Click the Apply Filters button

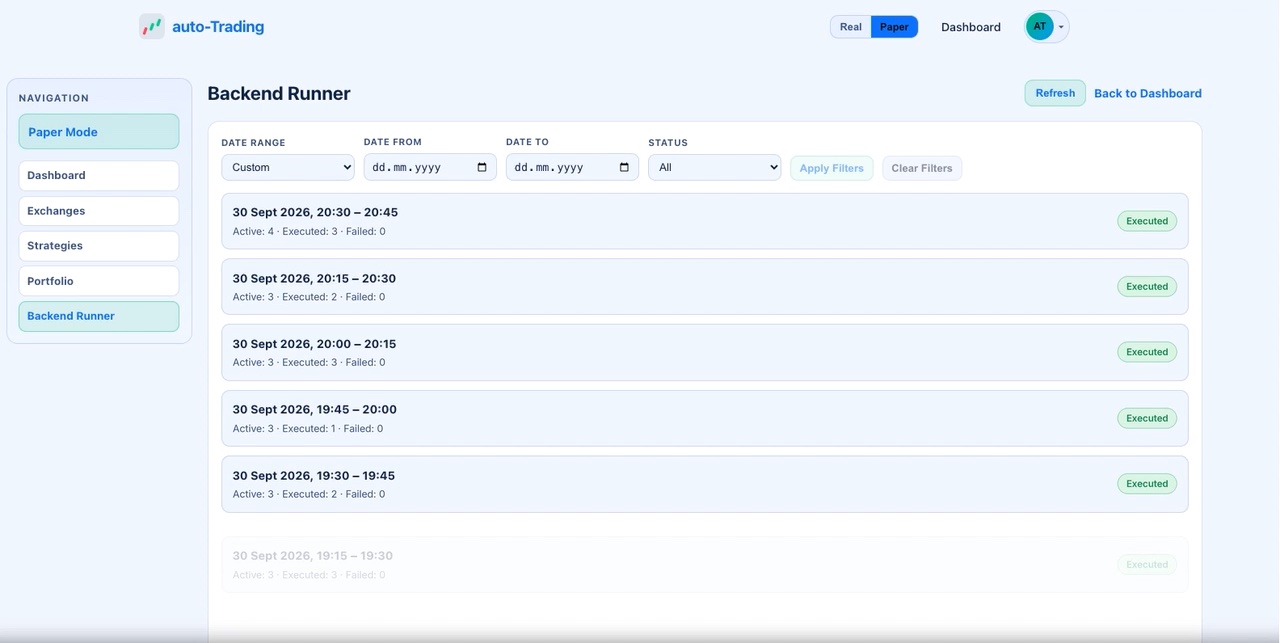(832, 168)
